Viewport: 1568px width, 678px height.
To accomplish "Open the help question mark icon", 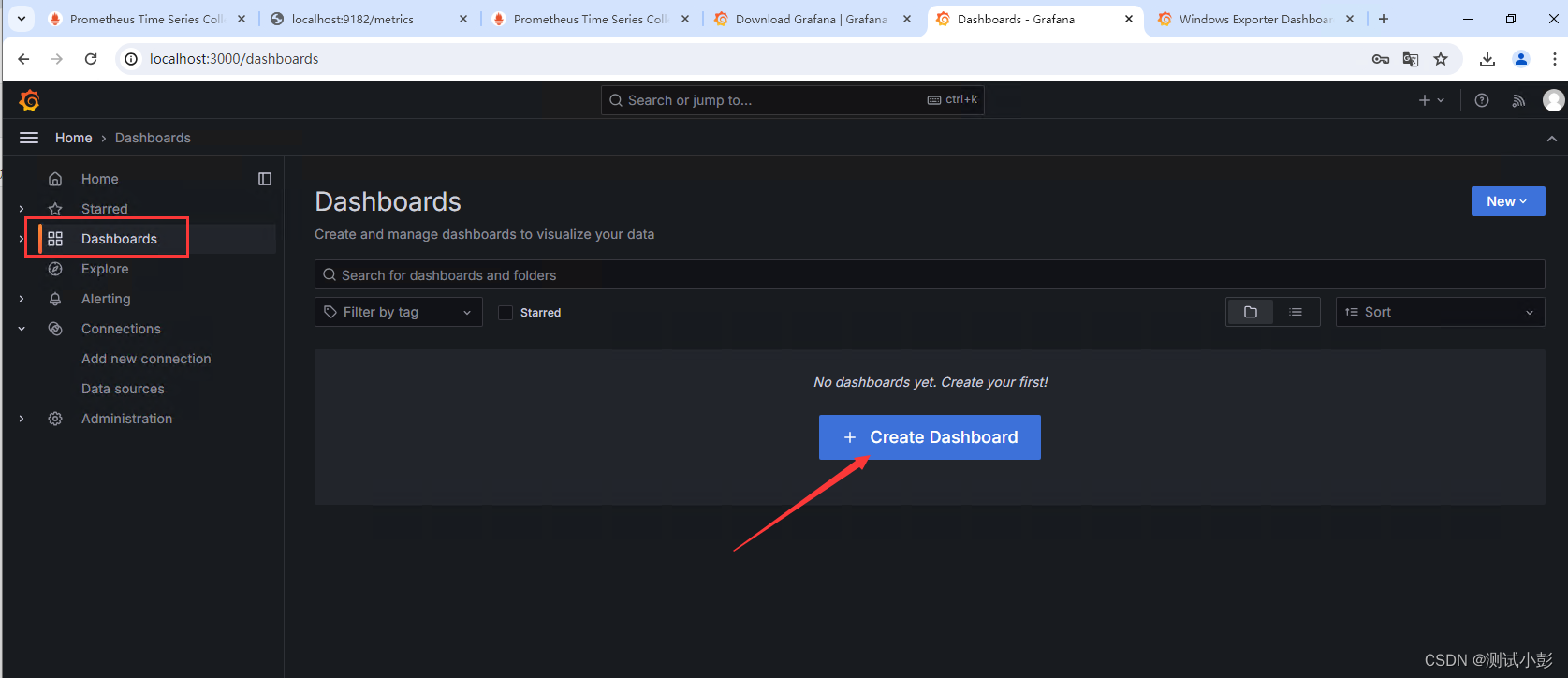I will [x=1482, y=100].
